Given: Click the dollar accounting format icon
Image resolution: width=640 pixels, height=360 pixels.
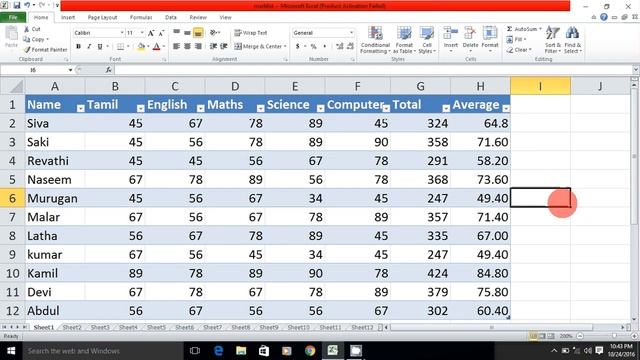Looking at the screenshot, I should tap(298, 47).
